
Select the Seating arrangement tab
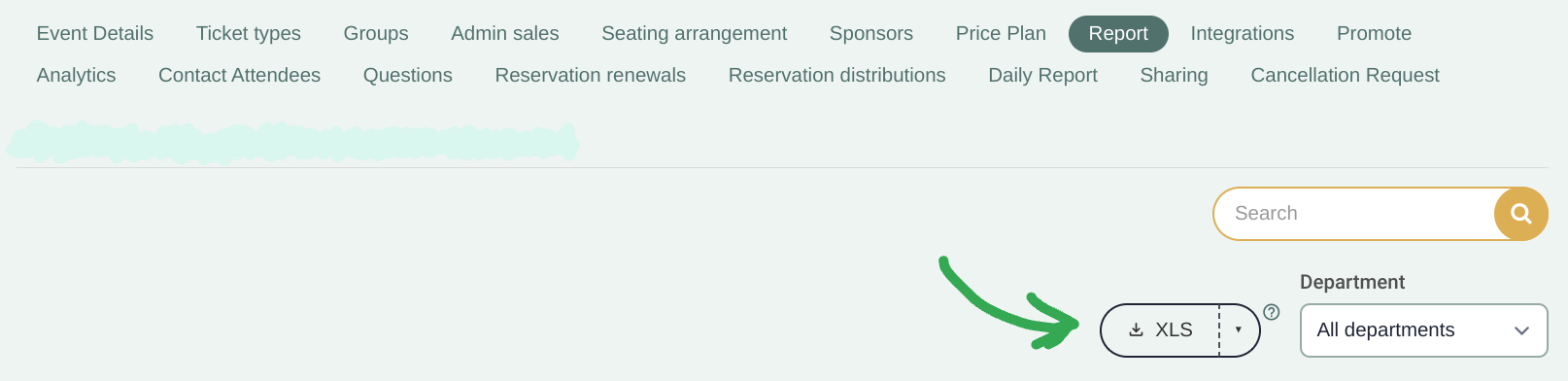(695, 34)
